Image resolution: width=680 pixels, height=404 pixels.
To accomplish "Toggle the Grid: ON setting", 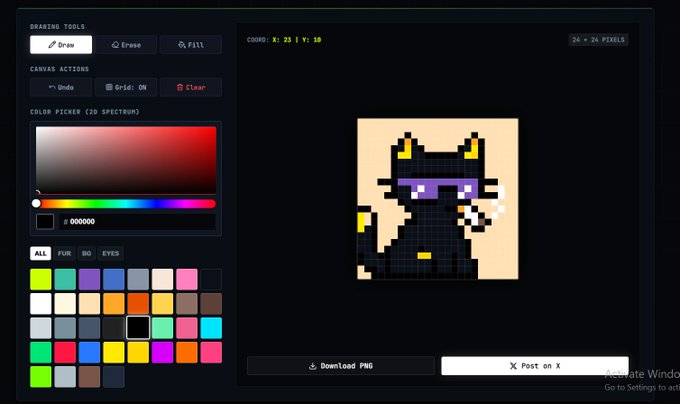I will (x=126, y=87).
